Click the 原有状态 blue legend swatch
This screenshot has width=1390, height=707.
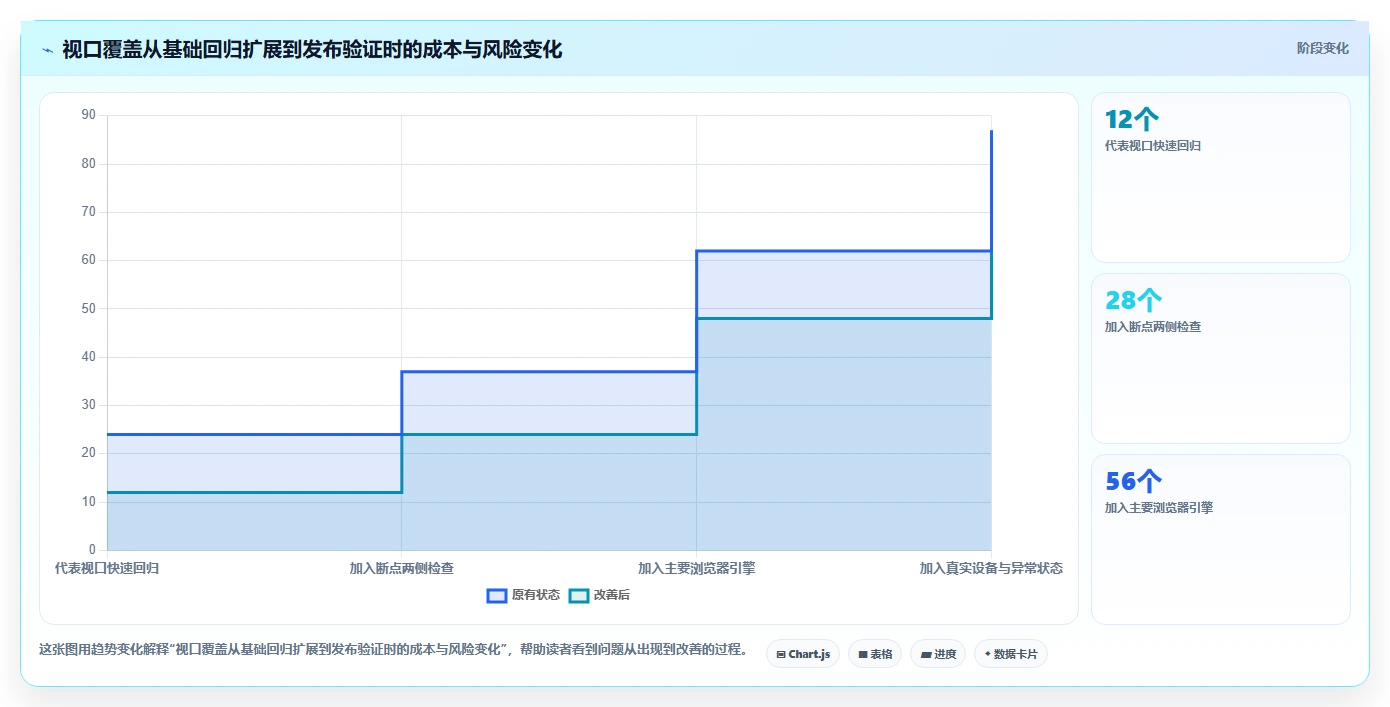[x=497, y=595]
